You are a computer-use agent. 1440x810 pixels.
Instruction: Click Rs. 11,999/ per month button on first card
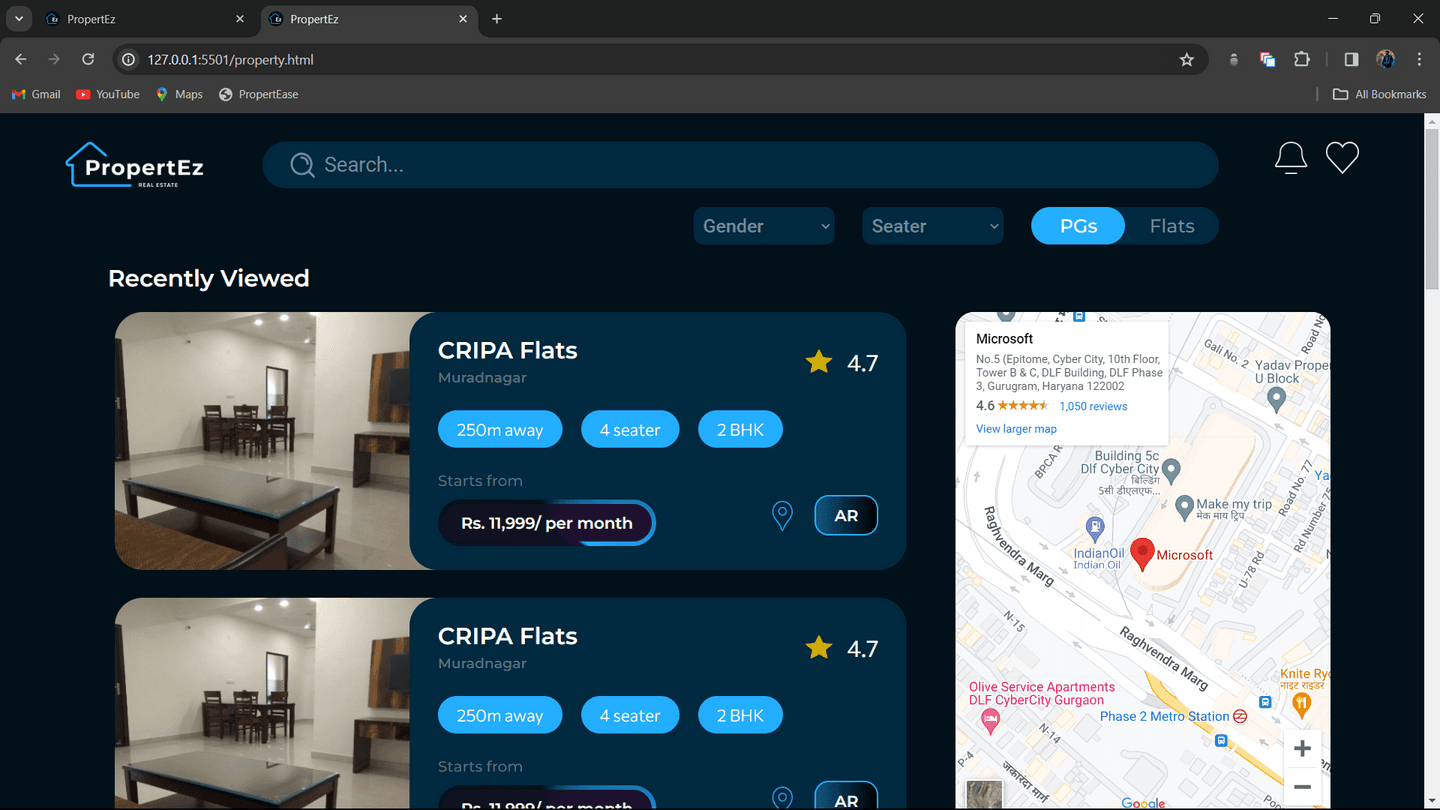[x=547, y=523]
